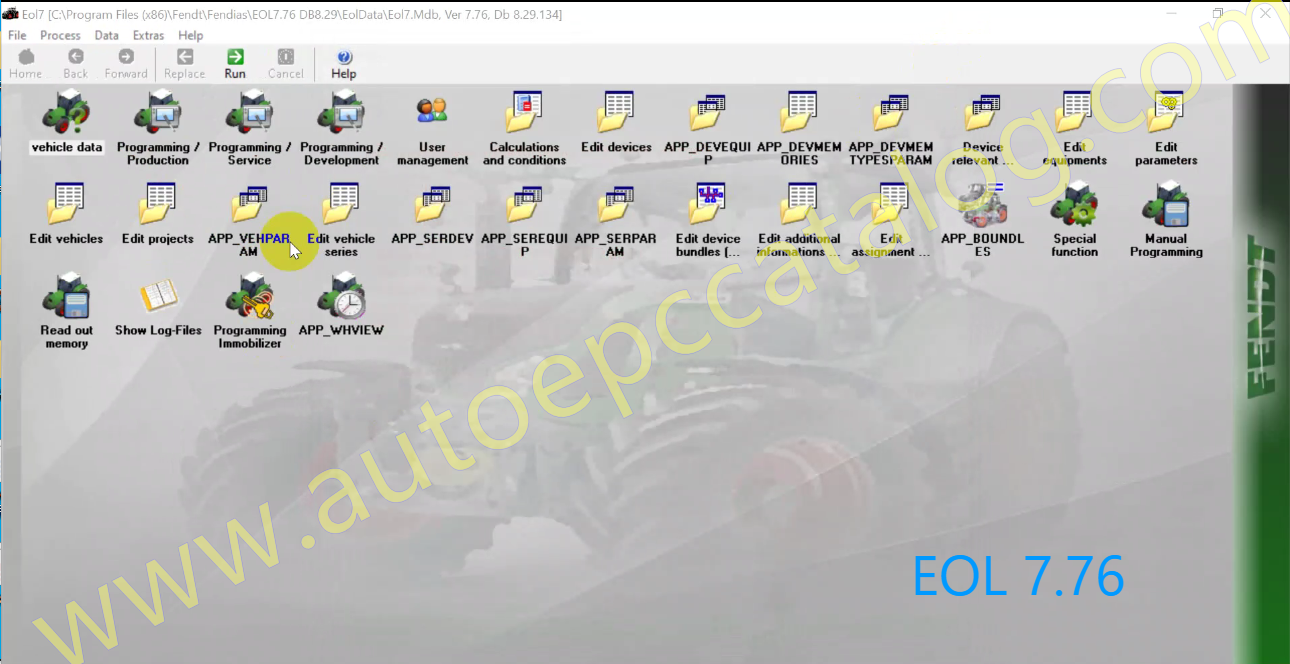Open the Data menu
The image size is (1290, 664).
[107, 36]
